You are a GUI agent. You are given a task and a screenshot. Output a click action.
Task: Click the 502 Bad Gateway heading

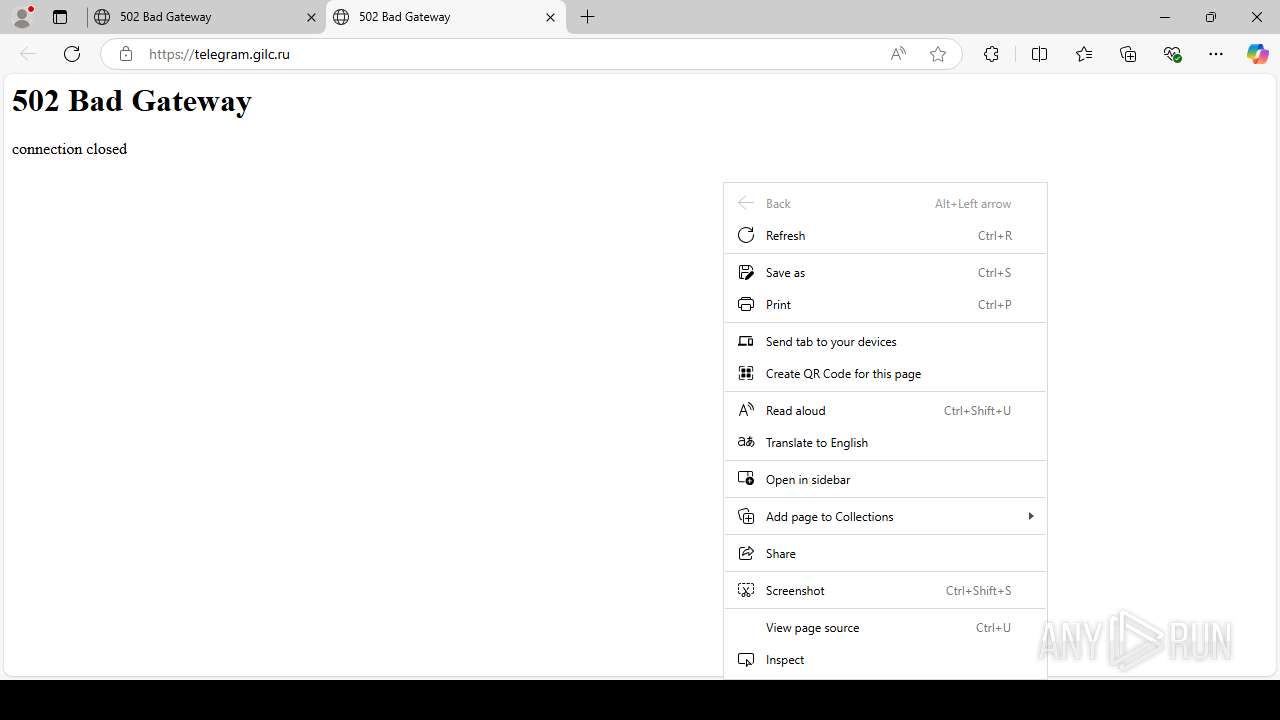pos(132,101)
